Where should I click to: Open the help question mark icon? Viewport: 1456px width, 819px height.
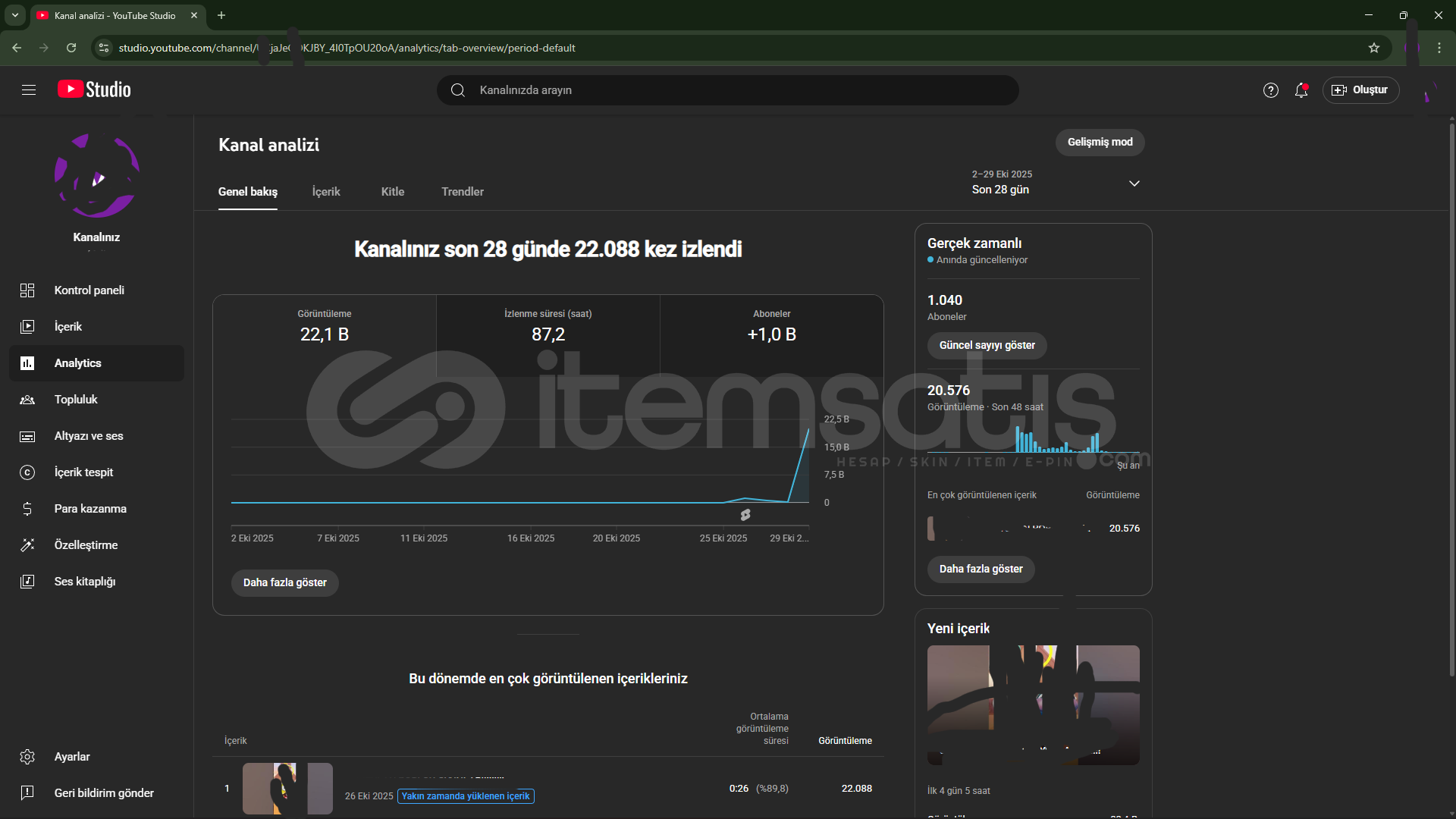(x=1271, y=90)
